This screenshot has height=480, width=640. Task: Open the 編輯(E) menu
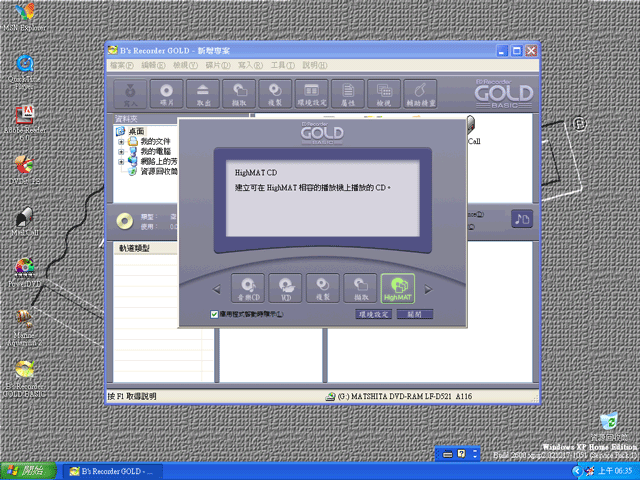pyautogui.click(x=153, y=65)
